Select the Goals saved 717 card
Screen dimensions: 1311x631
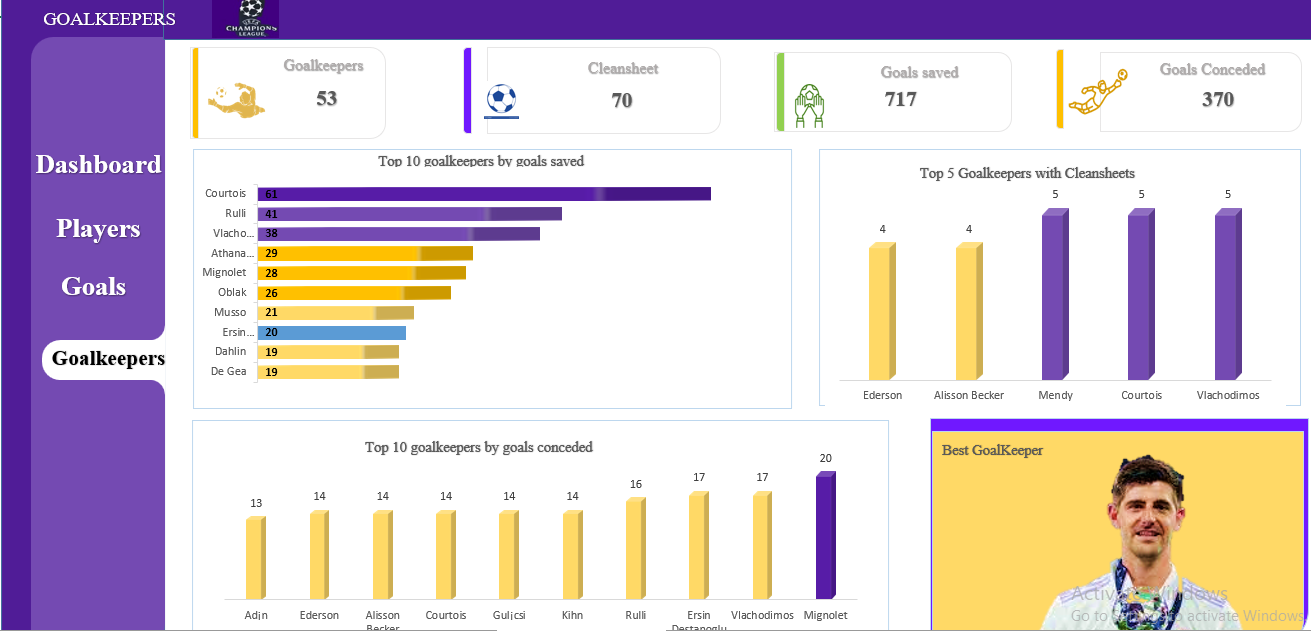point(893,92)
